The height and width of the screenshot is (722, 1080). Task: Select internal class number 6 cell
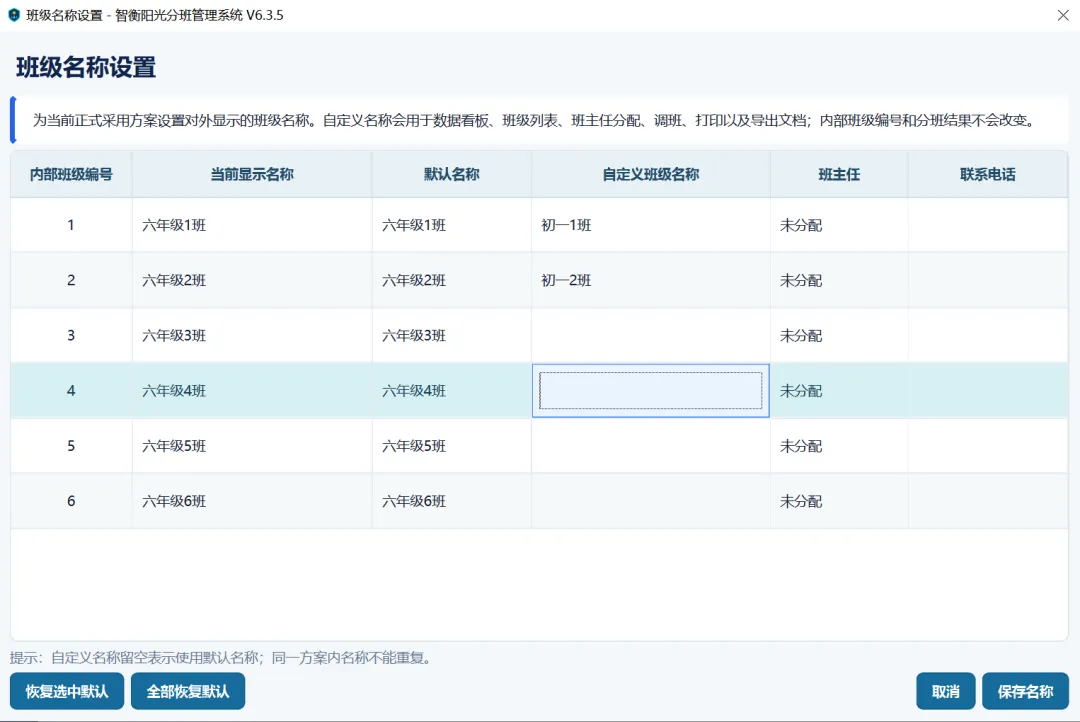coord(71,501)
